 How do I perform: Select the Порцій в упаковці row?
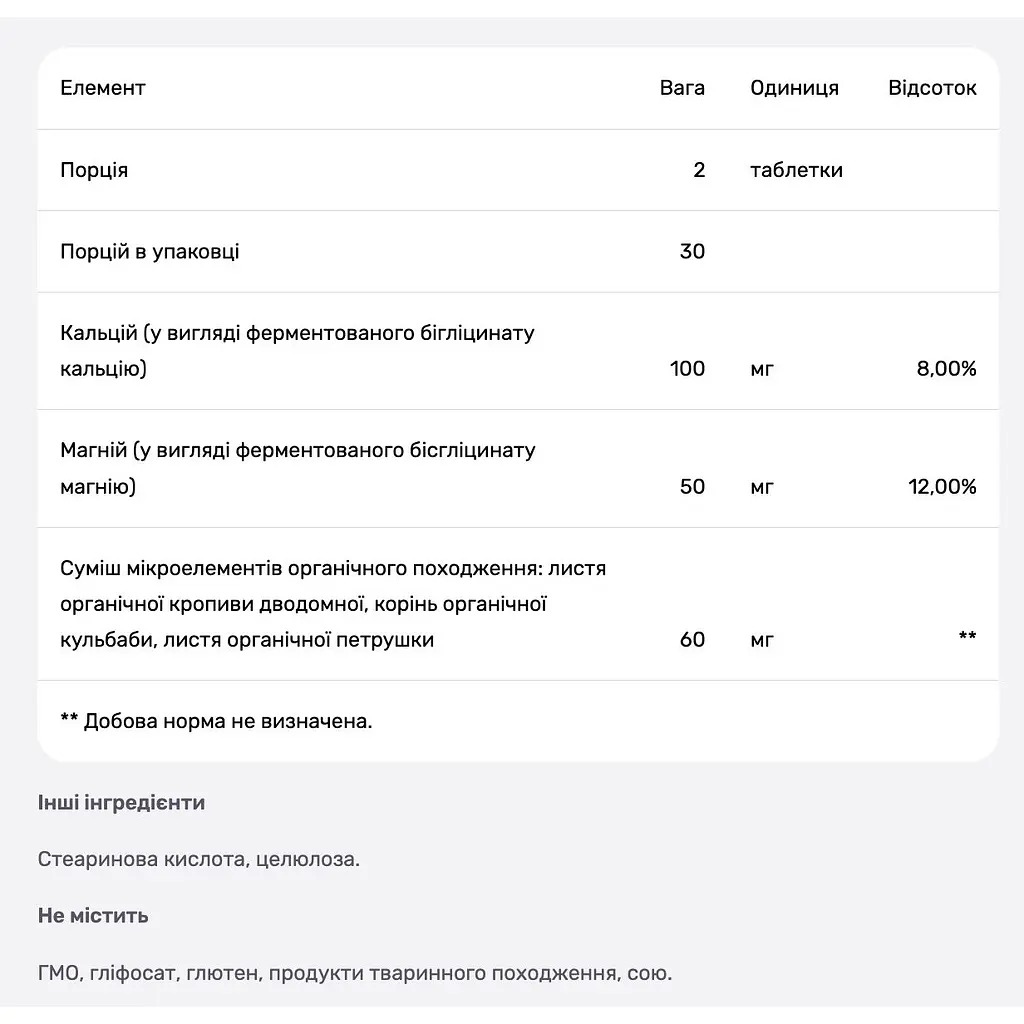pos(518,251)
